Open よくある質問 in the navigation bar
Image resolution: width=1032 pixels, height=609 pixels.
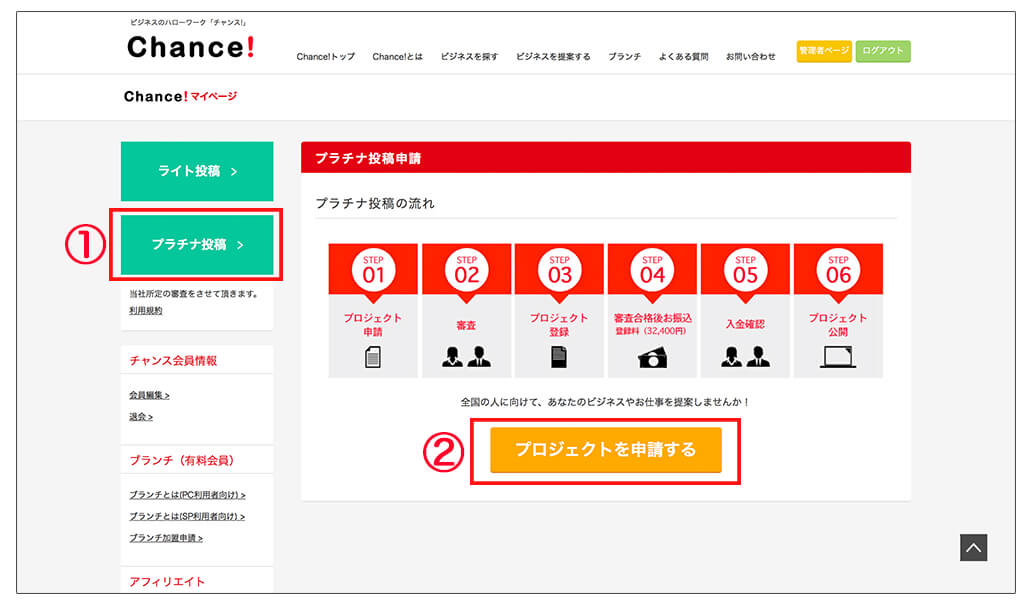pyautogui.click(x=683, y=57)
